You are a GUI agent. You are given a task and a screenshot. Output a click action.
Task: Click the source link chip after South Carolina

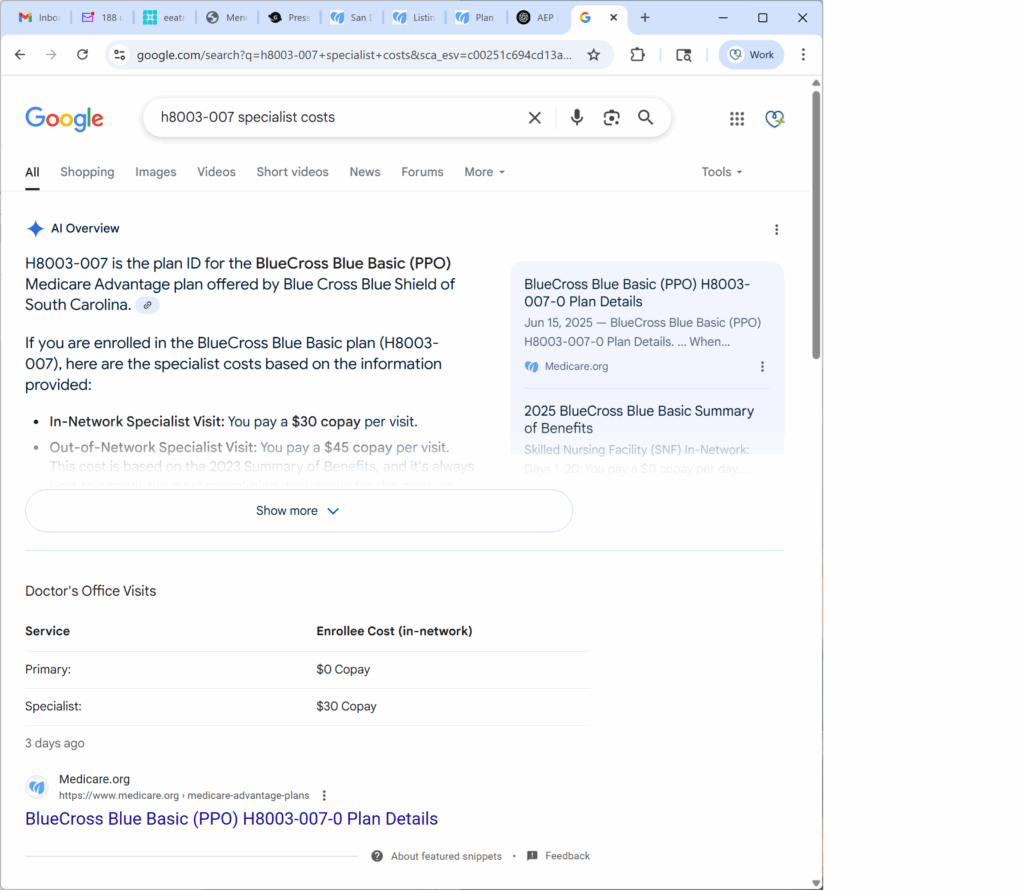148,305
